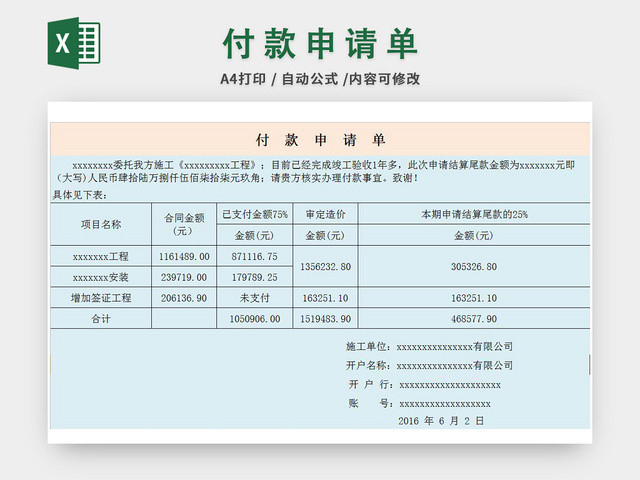
Task: Click the 金额(元) subheader under 本期申请结算尾款
Action: [474, 235]
